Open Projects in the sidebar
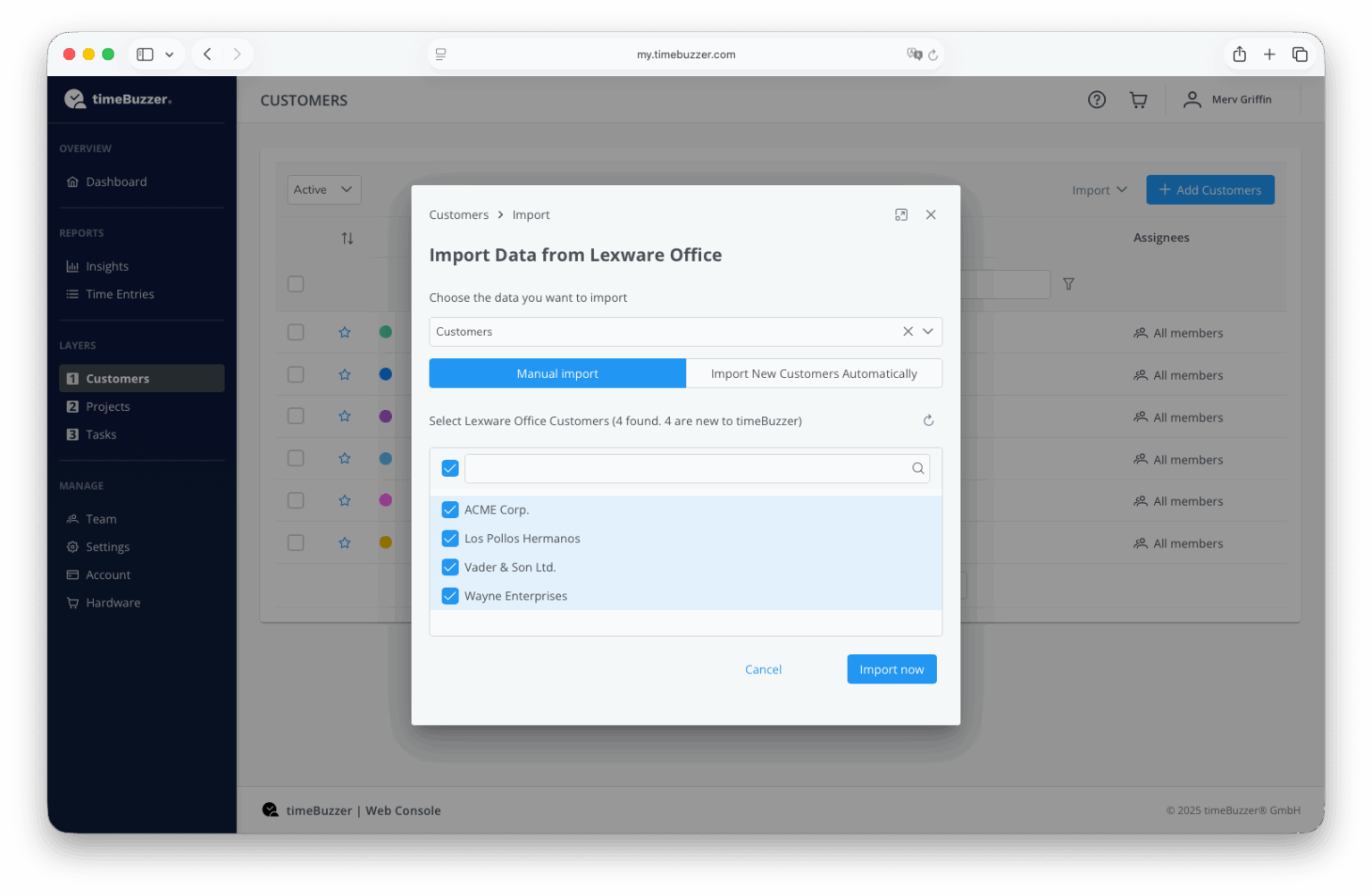Image resolution: width=1372 pixels, height=896 pixels. coord(108,406)
